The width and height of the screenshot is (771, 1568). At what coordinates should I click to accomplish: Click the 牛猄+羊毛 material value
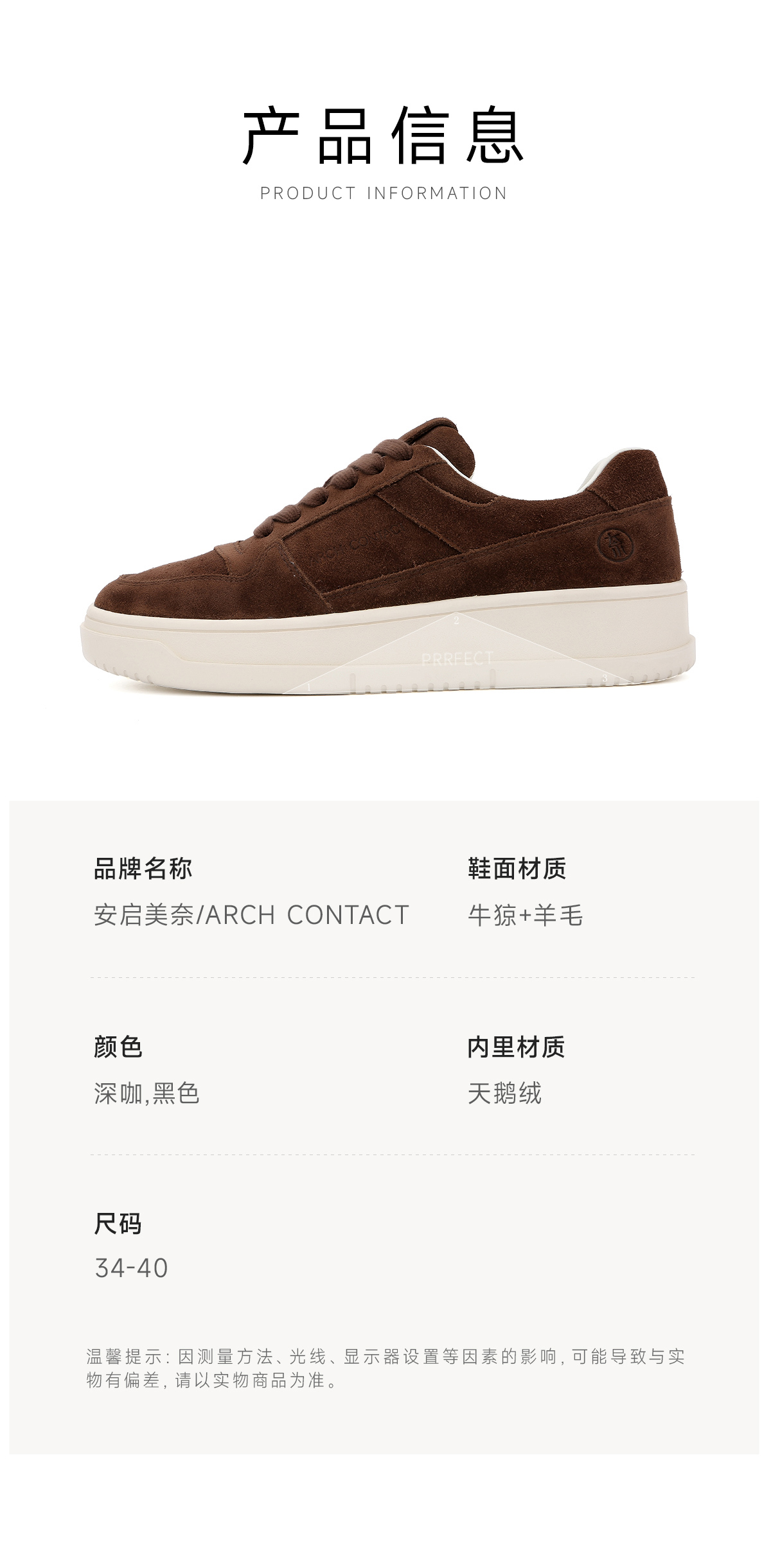pos(525,915)
